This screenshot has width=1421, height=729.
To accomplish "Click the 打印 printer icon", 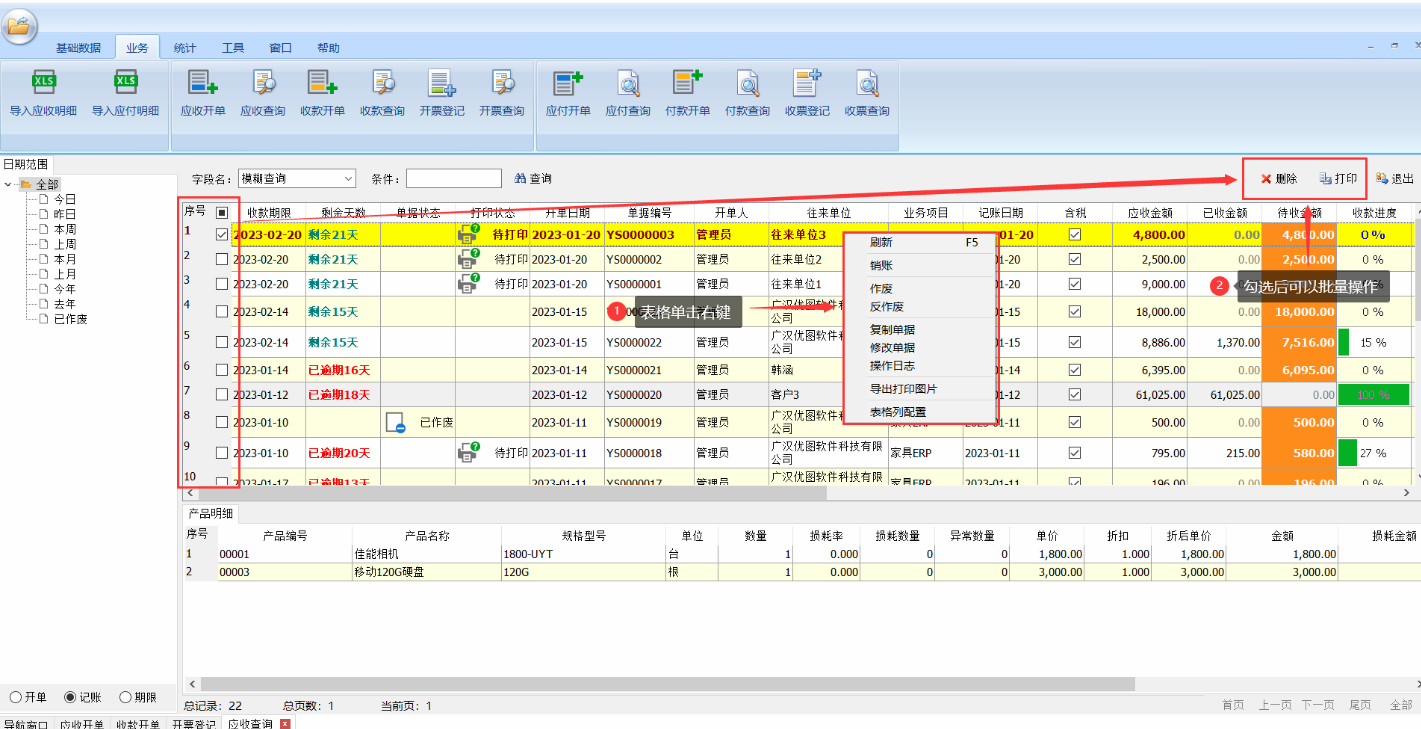I will (x=1325, y=179).
